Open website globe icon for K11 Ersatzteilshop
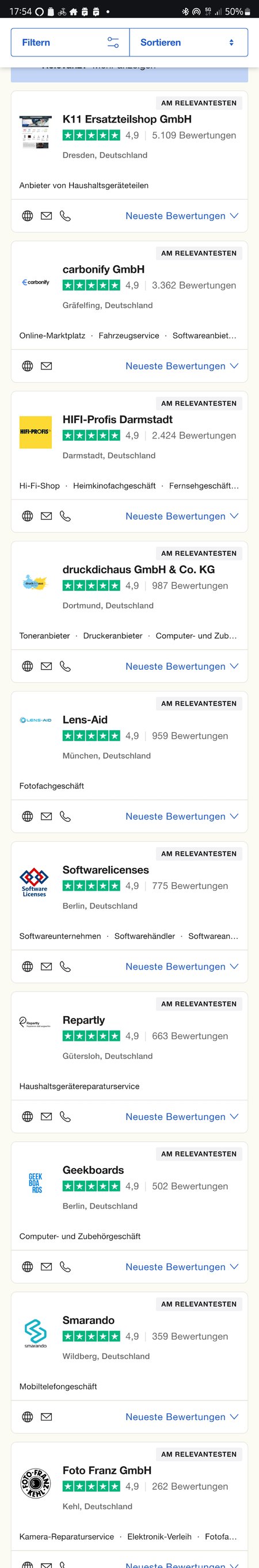 point(28,215)
